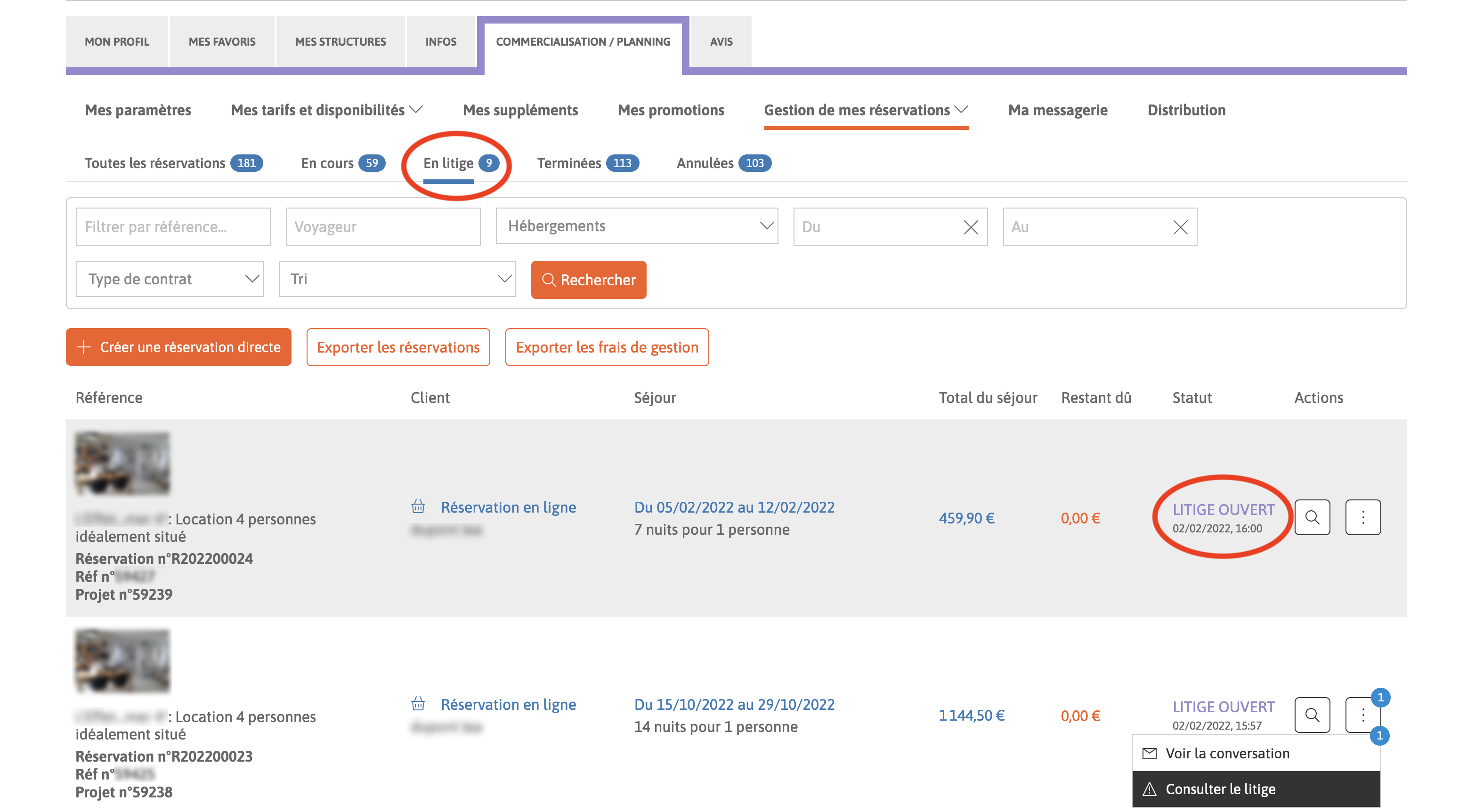This screenshot has width=1475, height=812.
Task: Click the search icon on first reservation
Action: click(1314, 517)
